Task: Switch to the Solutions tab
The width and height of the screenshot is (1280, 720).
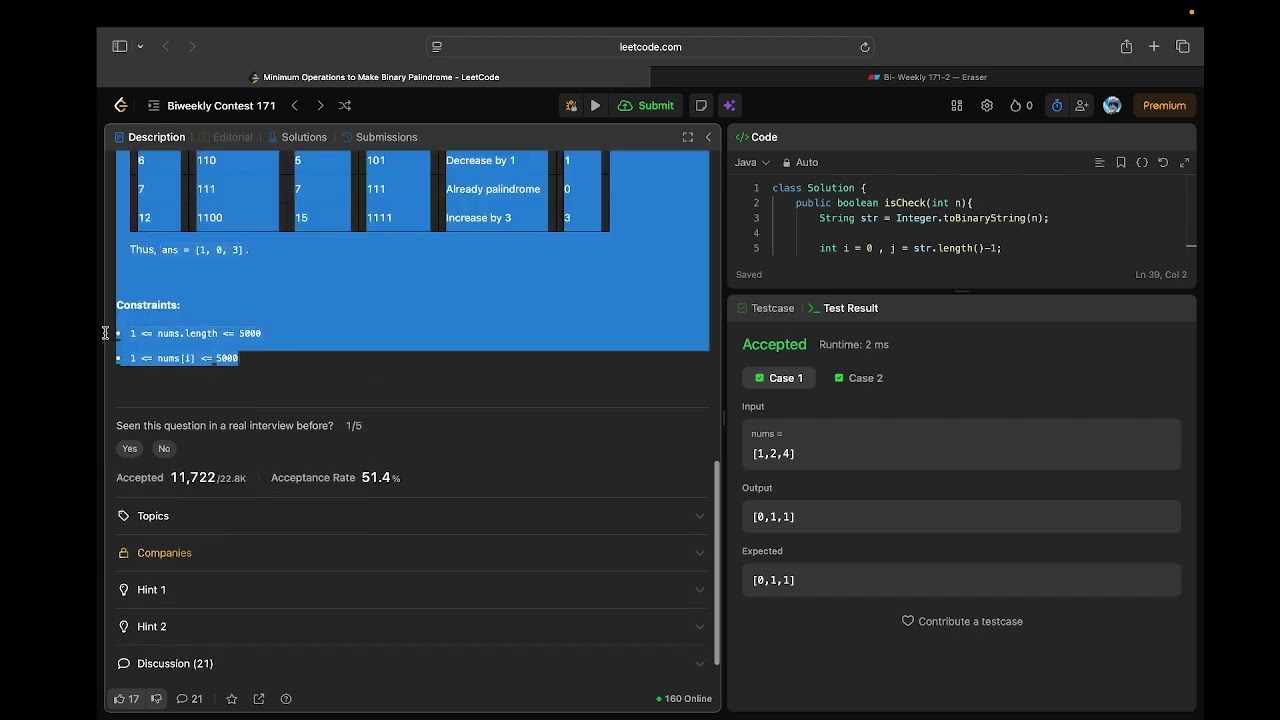Action: pos(297,137)
